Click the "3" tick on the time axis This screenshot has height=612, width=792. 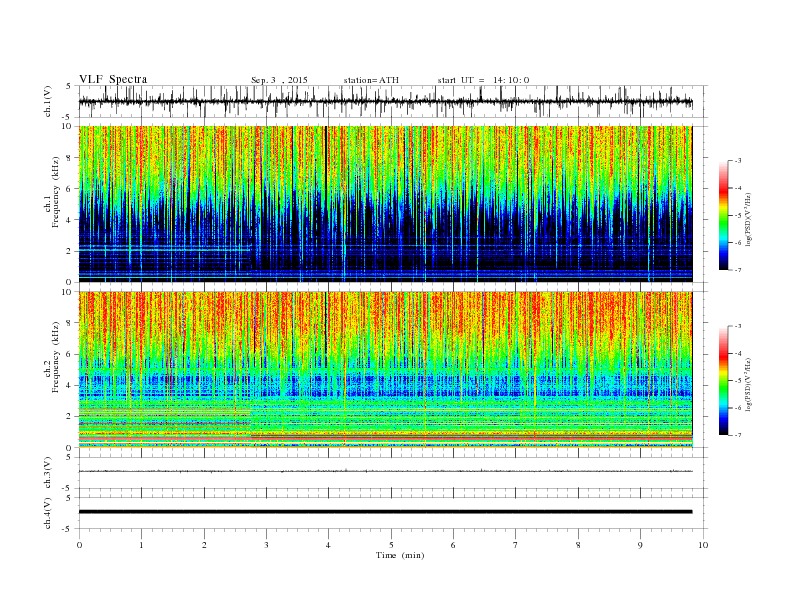click(x=266, y=545)
